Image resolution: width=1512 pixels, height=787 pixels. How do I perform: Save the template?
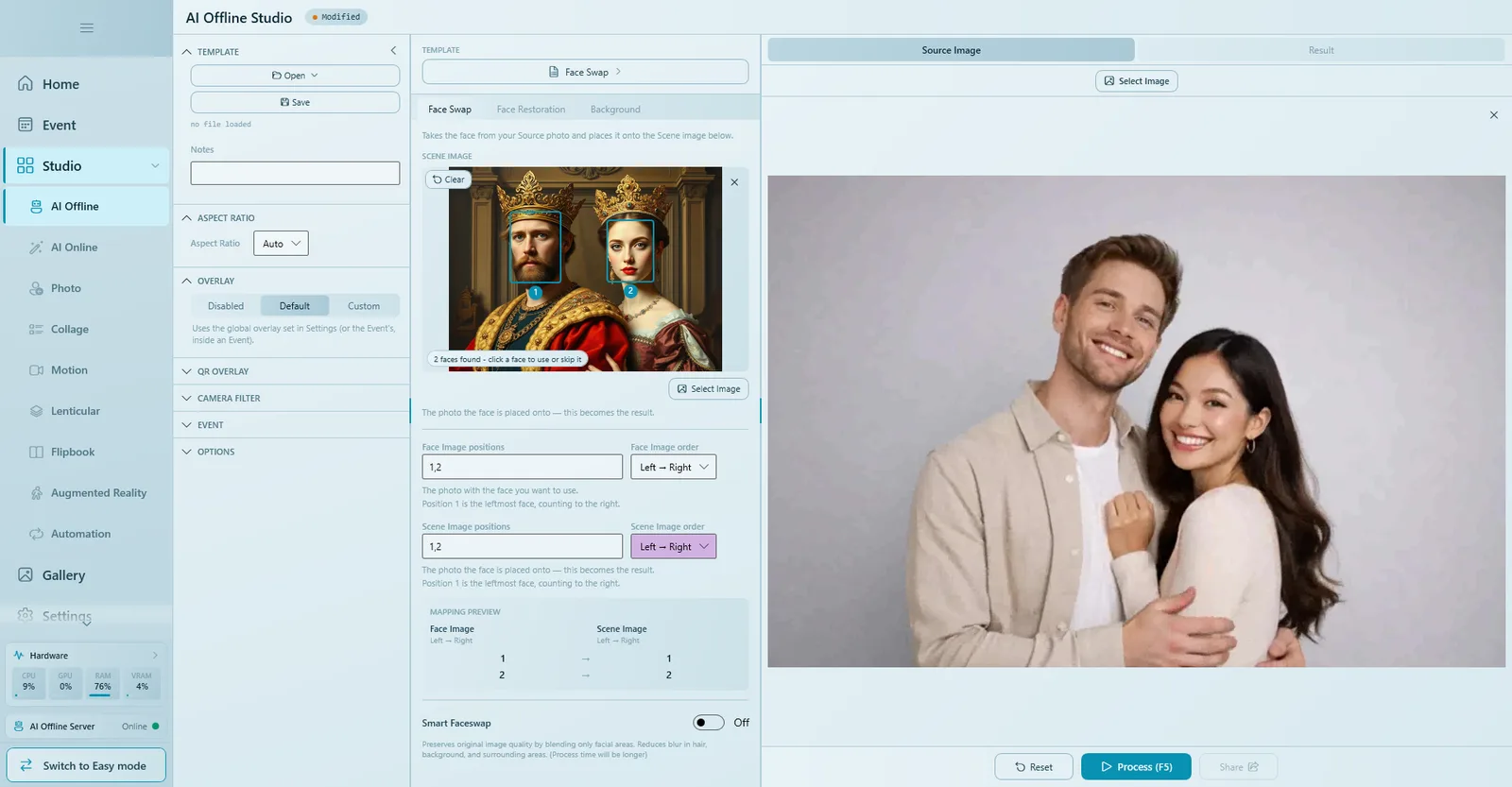pos(295,102)
